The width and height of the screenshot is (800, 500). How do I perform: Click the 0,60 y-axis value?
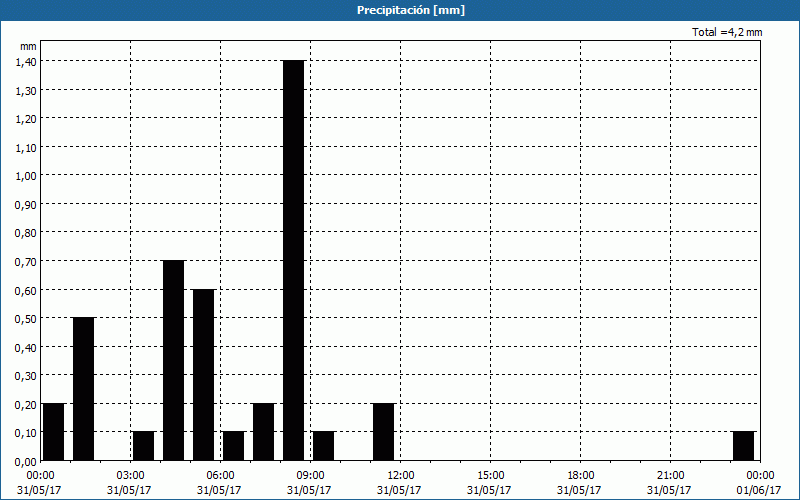[x=26, y=290]
